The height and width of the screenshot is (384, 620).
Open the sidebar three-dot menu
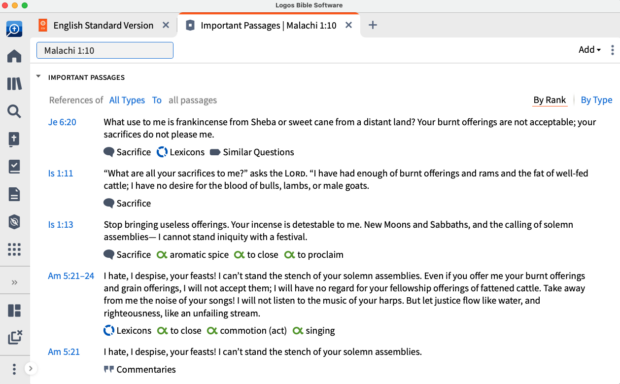click(14, 369)
